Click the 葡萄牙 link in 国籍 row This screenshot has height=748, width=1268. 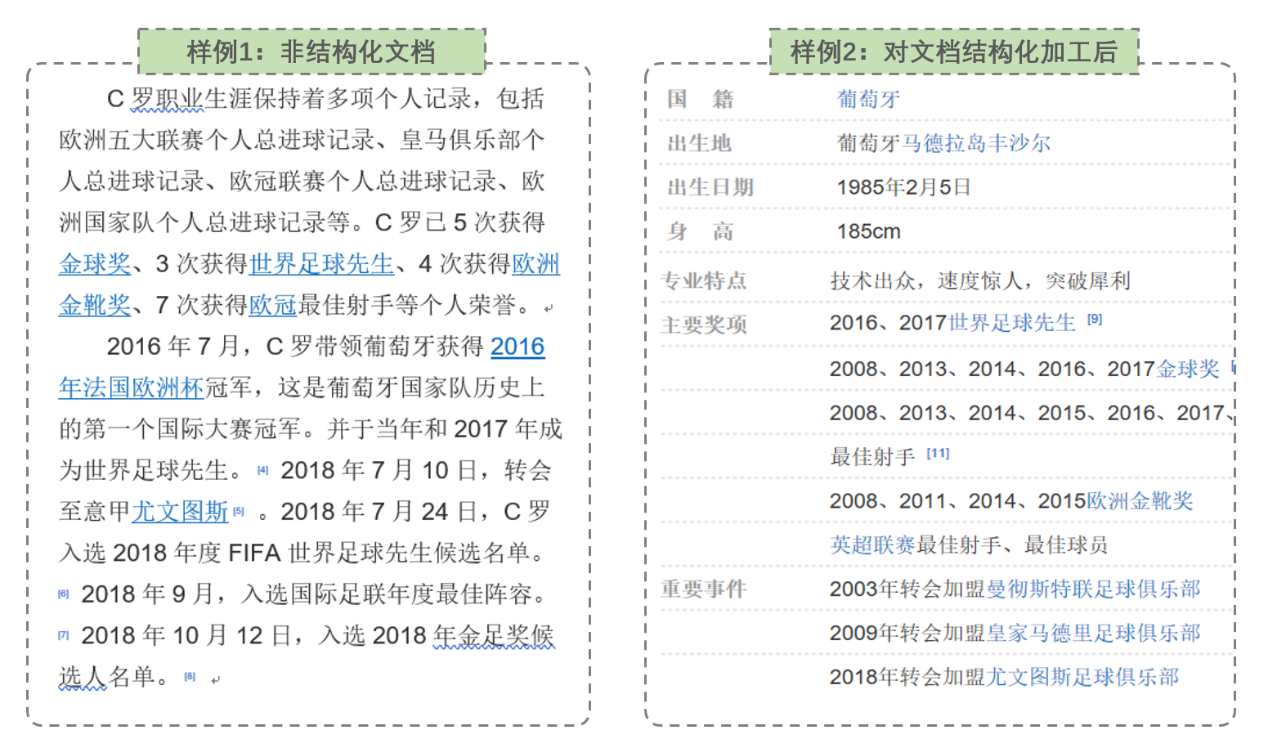pyautogui.click(x=868, y=99)
